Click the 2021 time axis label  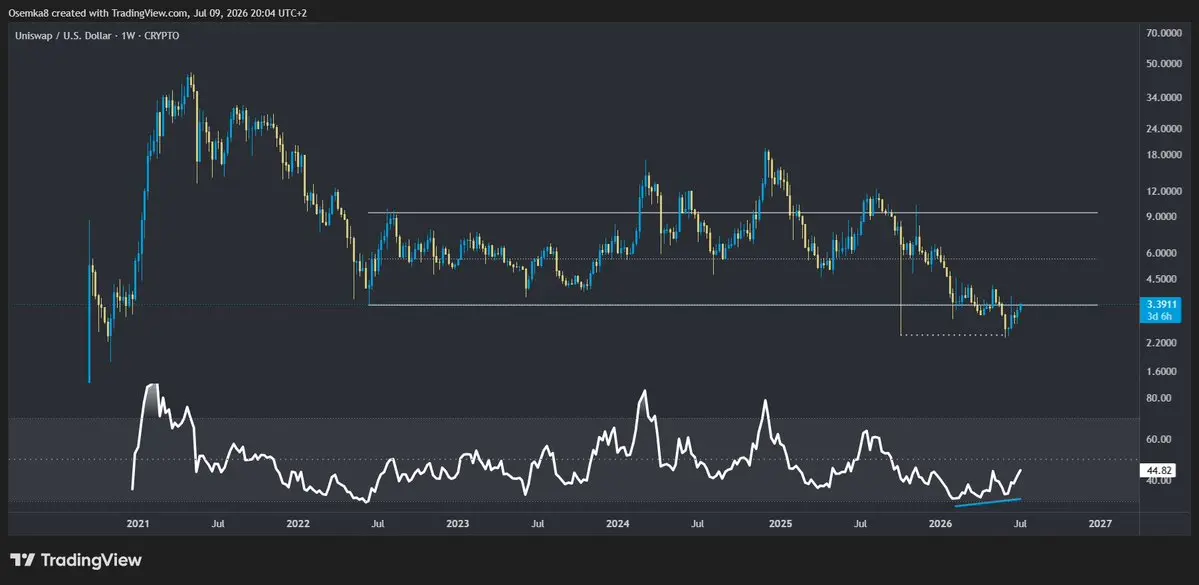138,524
